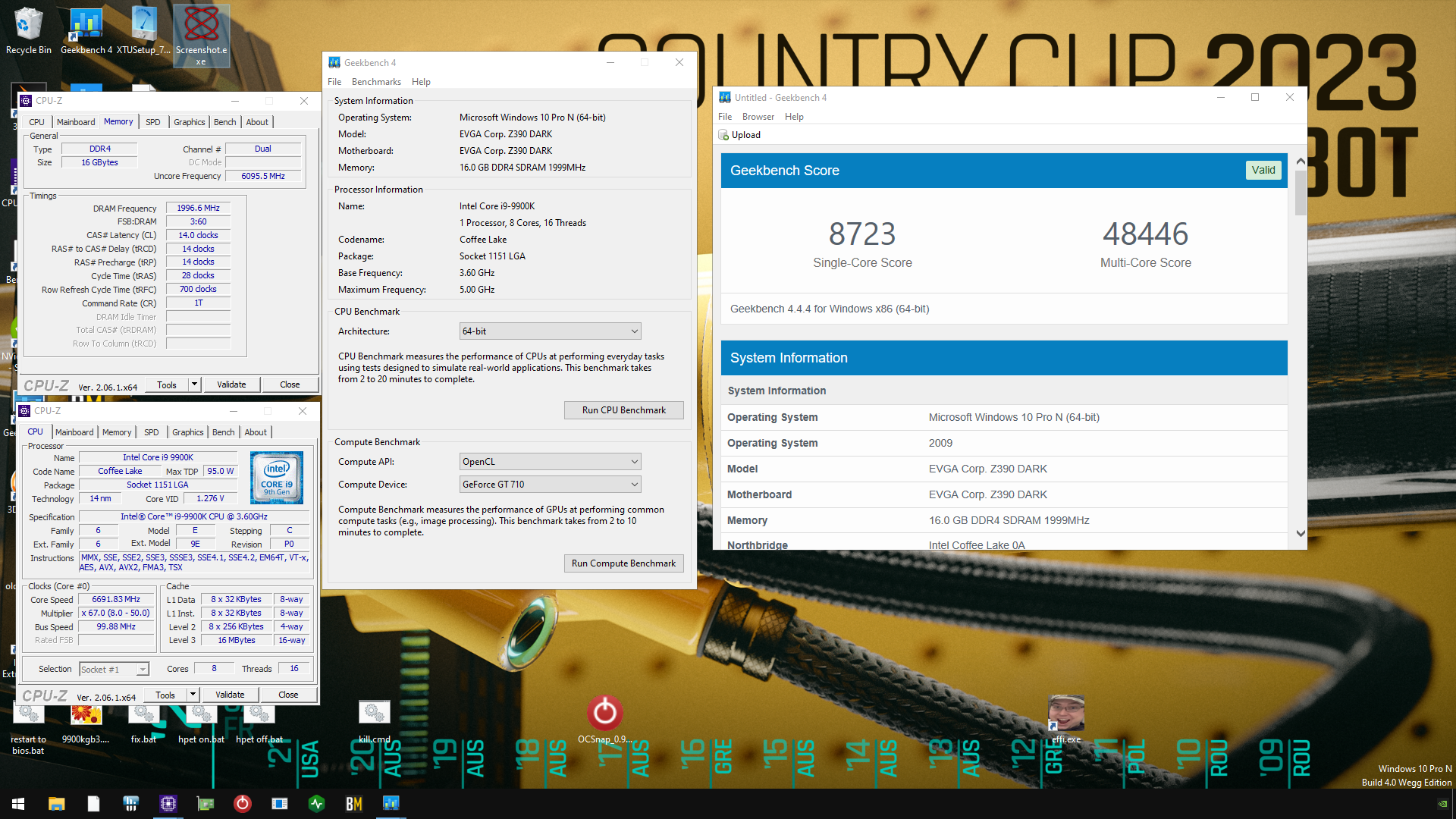Click the green pulse monitor taskbar icon
1456x819 pixels.
316,804
